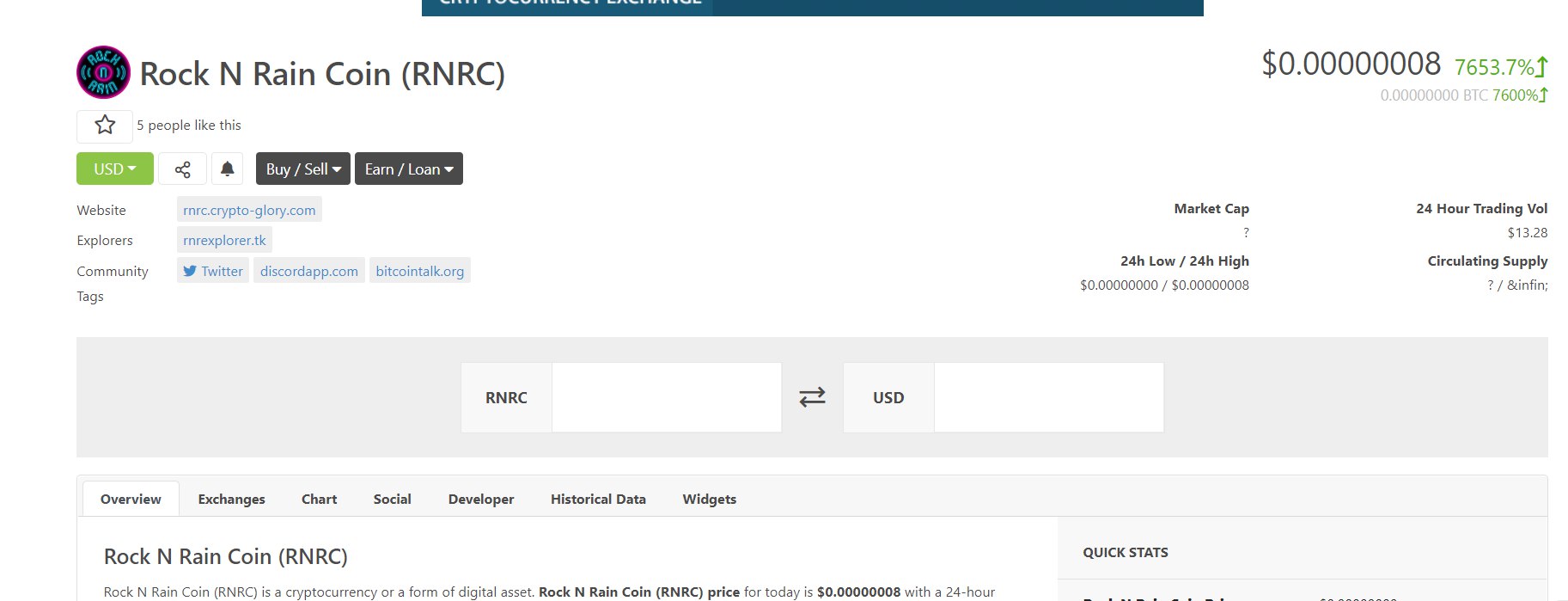The height and width of the screenshot is (601, 1568).
Task: Click the swap arrows between RNRC and USD
Action: click(x=812, y=396)
